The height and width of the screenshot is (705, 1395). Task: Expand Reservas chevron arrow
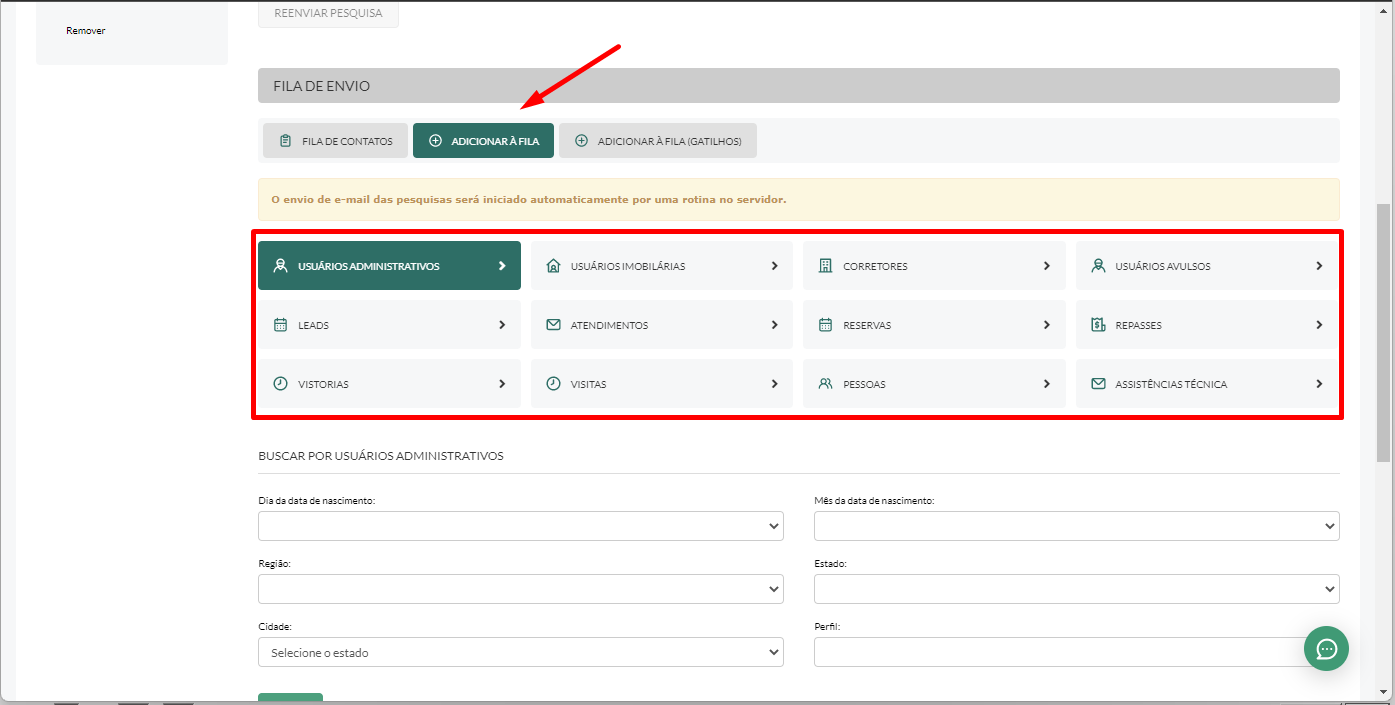1047,325
